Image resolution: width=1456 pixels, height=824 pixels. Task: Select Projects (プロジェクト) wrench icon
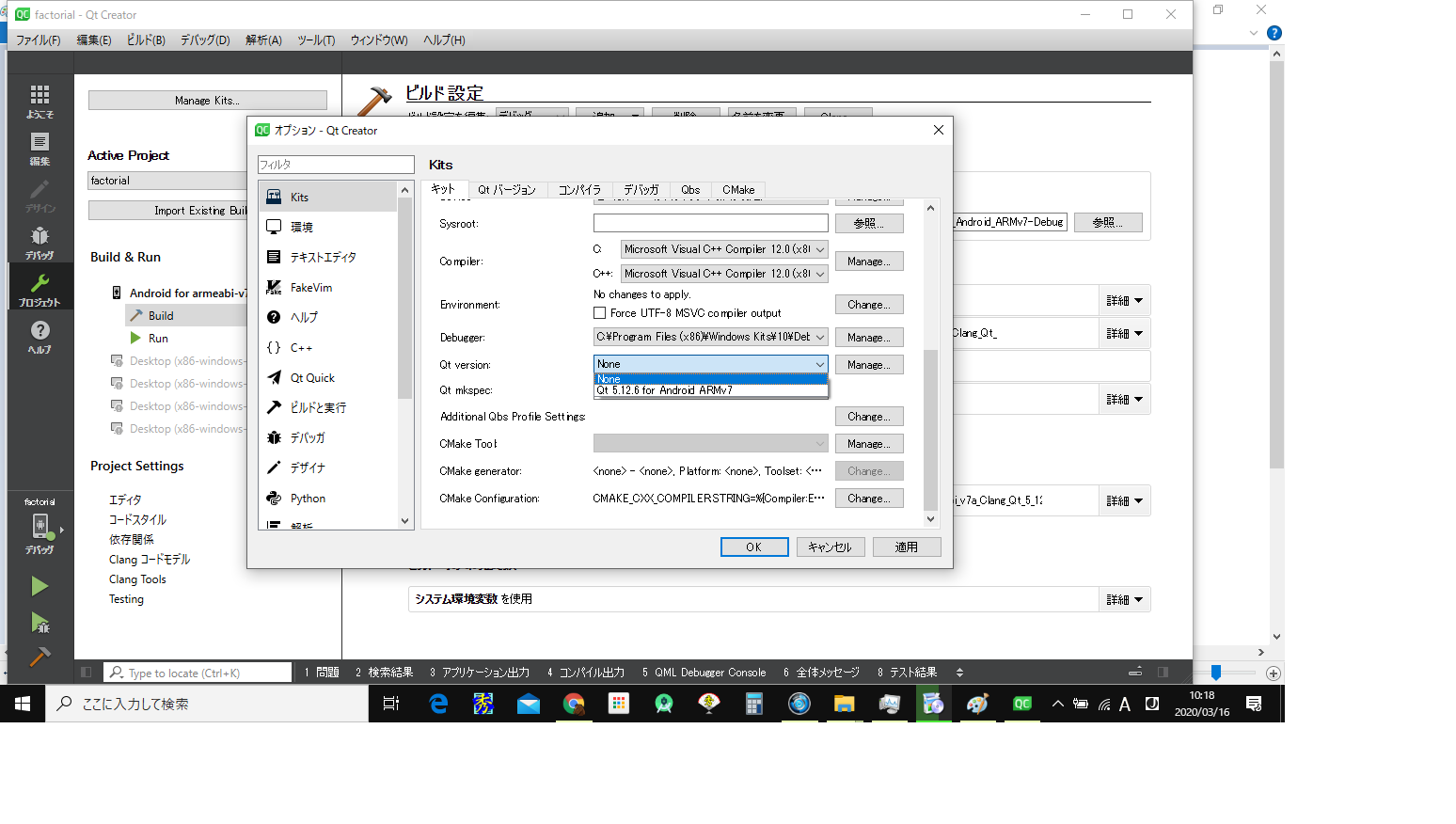click(40, 289)
